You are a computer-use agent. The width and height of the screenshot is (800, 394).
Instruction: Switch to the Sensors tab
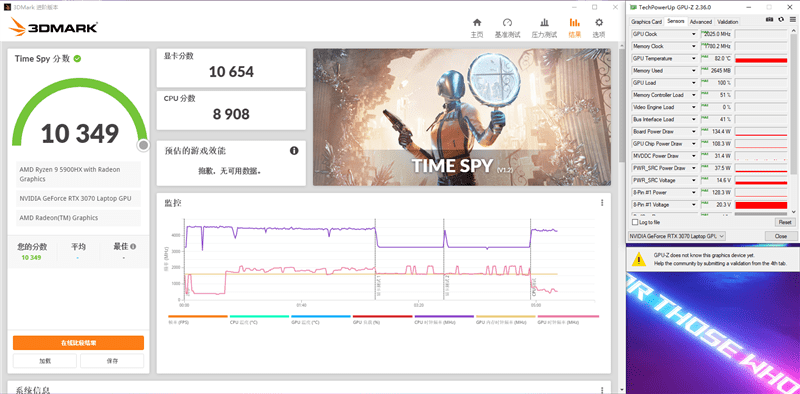(x=676, y=21)
